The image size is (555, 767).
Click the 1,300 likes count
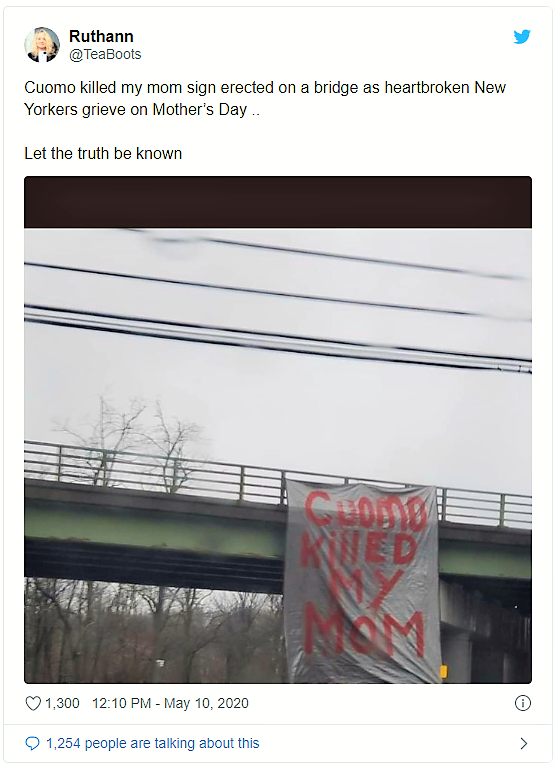click(x=62, y=703)
